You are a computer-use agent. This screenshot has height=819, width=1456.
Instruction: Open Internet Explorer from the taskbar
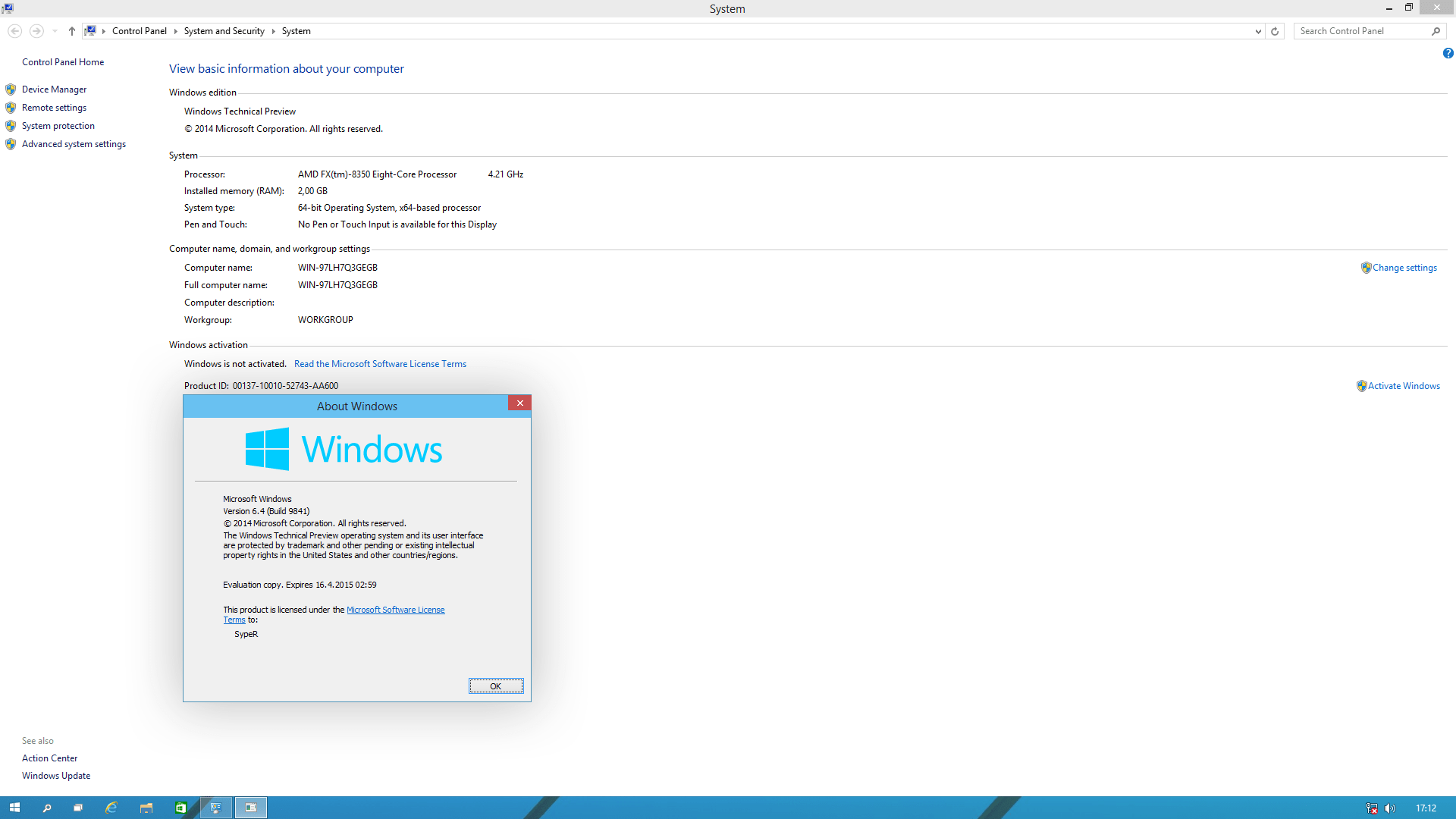pos(111,808)
